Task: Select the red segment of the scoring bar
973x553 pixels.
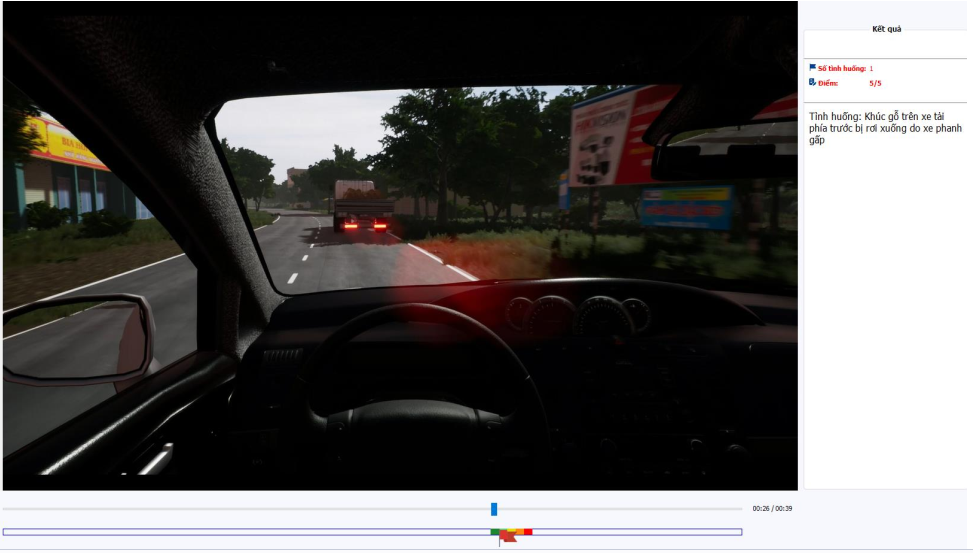Action: (x=527, y=532)
